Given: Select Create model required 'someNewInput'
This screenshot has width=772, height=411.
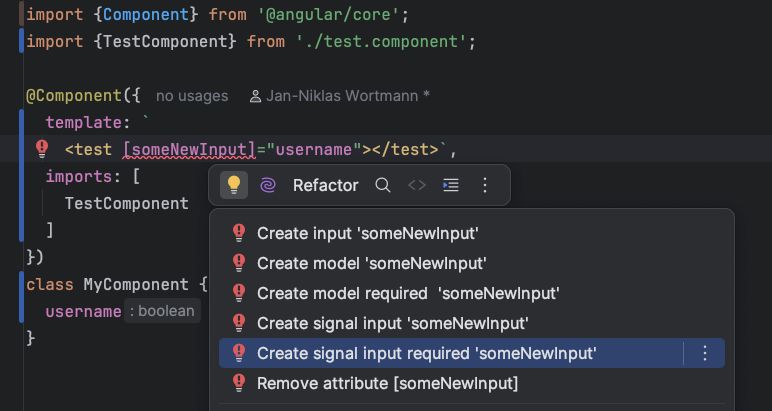Looking at the screenshot, I should coord(472,293).
